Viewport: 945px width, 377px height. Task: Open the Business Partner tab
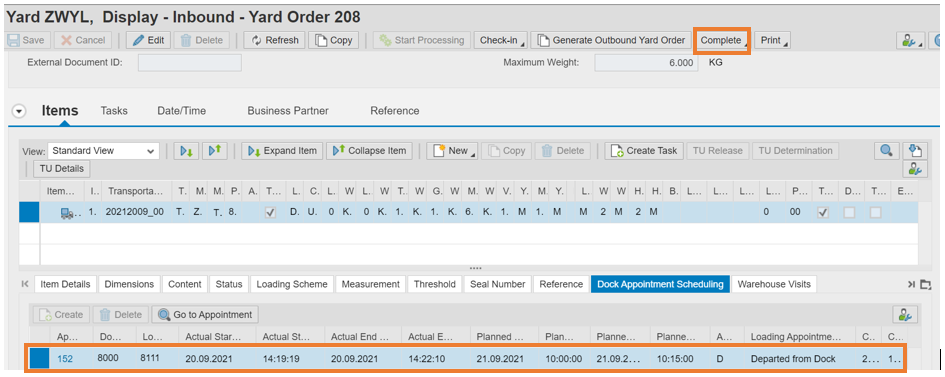click(x=288, y=111)
